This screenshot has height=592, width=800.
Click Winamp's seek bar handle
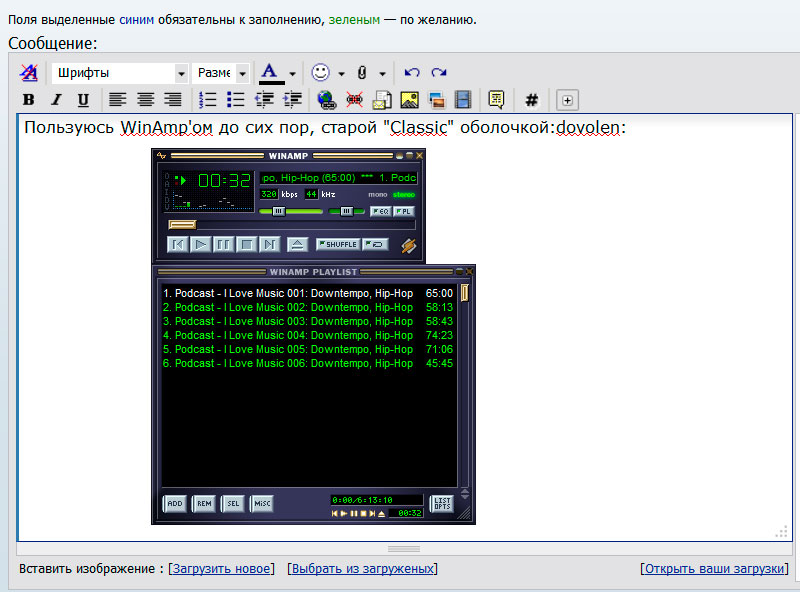[x=182, y=225]
